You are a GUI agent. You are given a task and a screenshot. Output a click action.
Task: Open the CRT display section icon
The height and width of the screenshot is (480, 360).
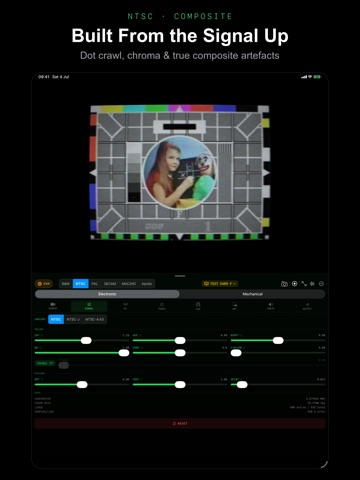pyautogui.click(x=234, y=306)
